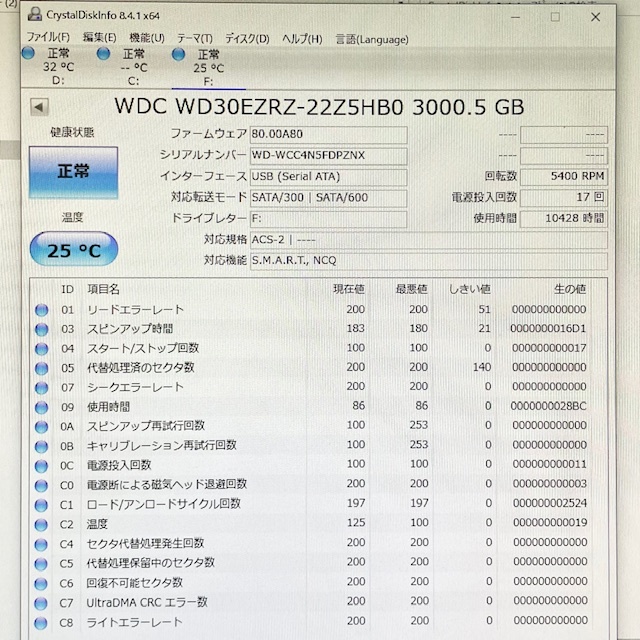Click status icon for C6 回復不可能セクタ数
The height and width of the screenshot is (640, 640).
41,584
